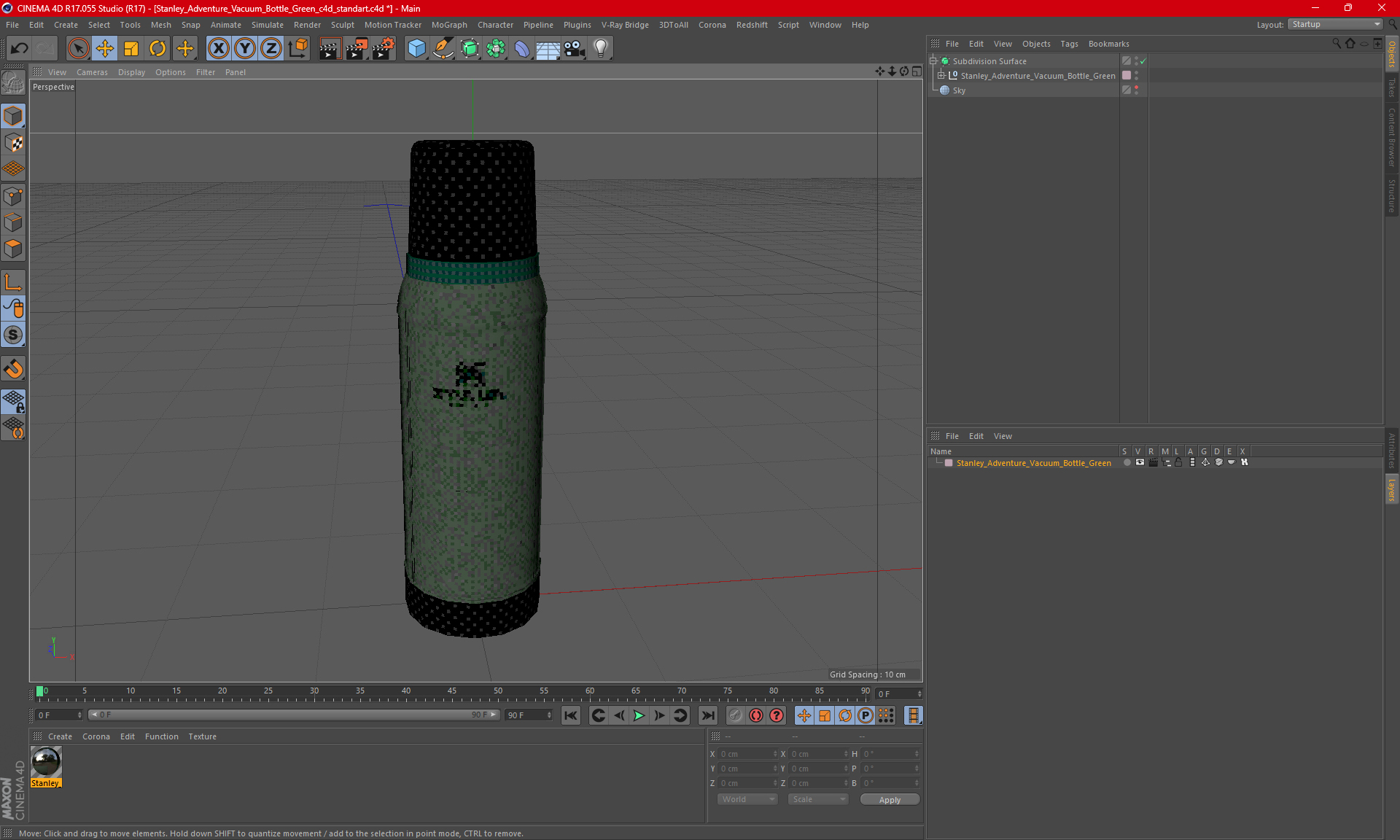1400x840 pixels.
Task: Toggle Z axis lock
Action: tap(271, 49)
